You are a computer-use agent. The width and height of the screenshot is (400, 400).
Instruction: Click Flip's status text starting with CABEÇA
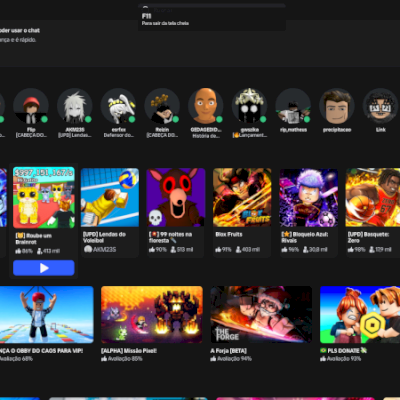point(31,135)
